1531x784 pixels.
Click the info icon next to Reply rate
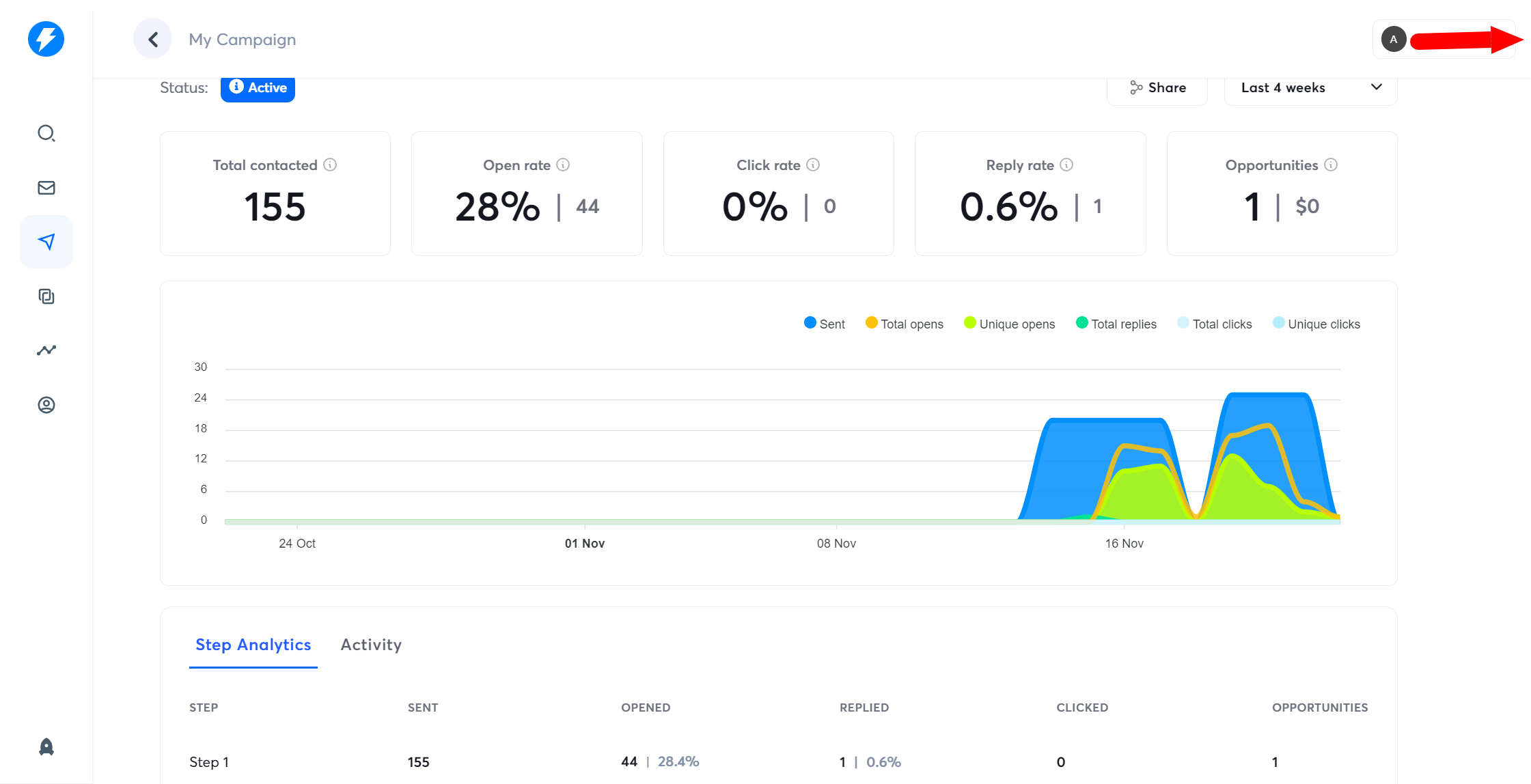click(x=1066, y=165)
